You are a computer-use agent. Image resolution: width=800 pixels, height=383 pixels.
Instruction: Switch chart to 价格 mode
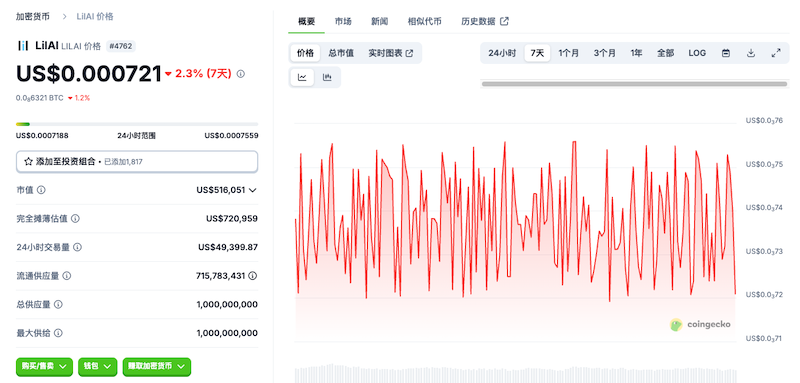click(305, 53)
